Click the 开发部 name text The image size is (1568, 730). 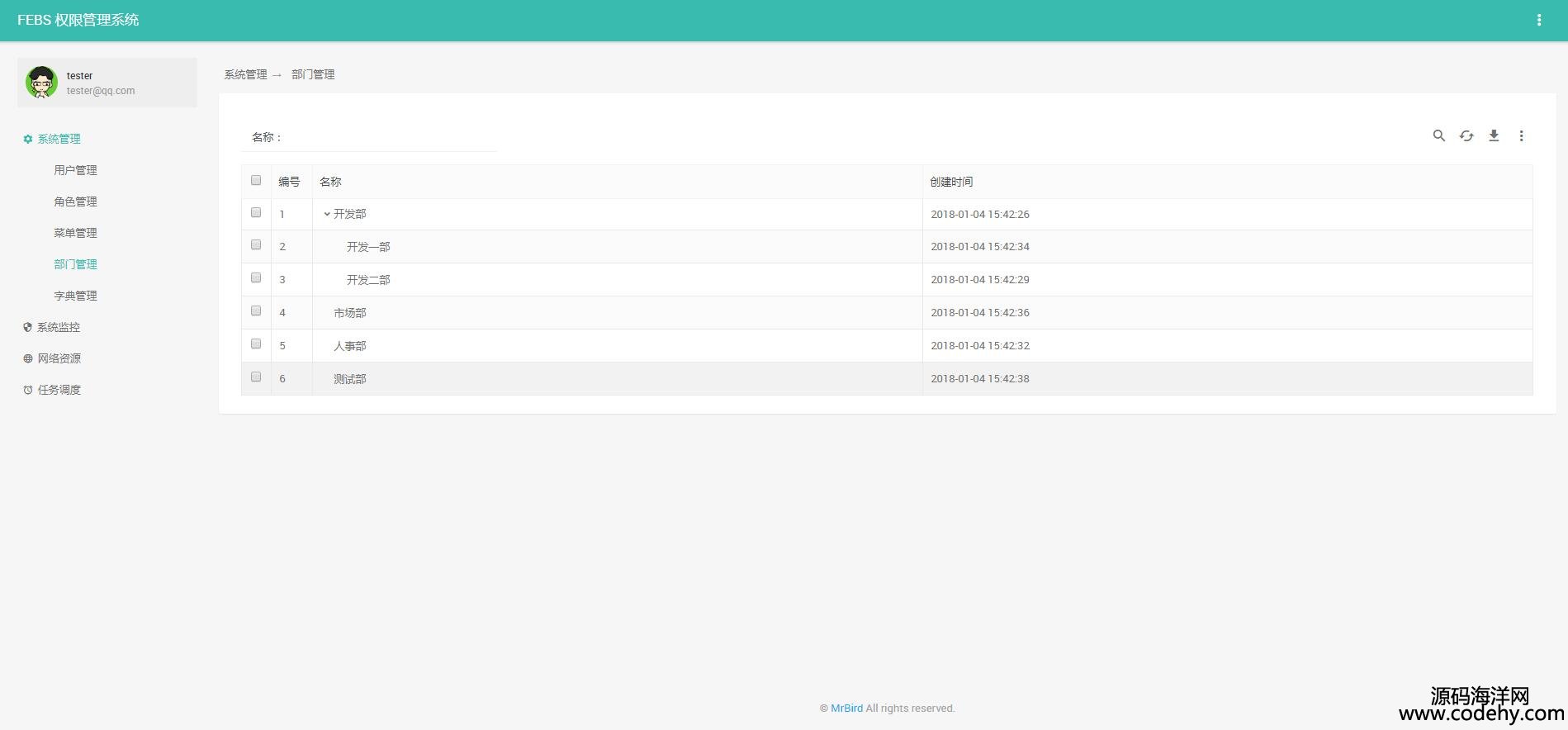coord(350,214)
